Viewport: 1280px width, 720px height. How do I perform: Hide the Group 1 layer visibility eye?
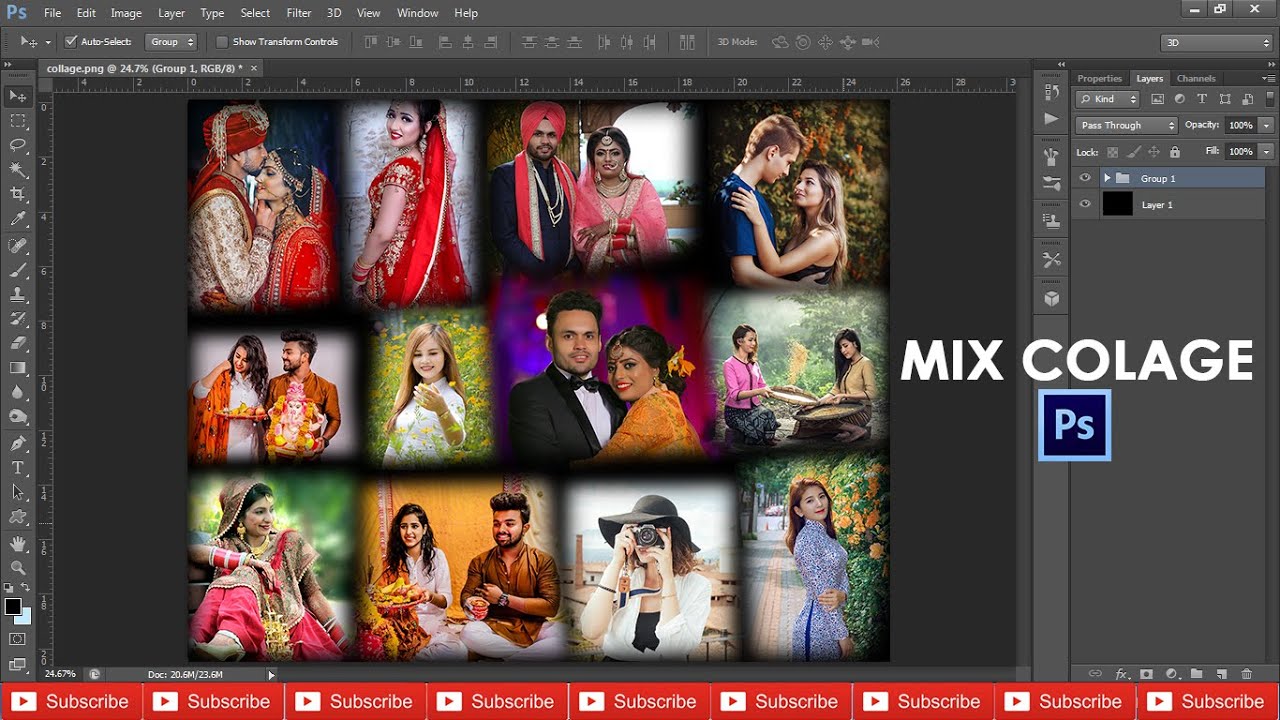[1085, 178]
